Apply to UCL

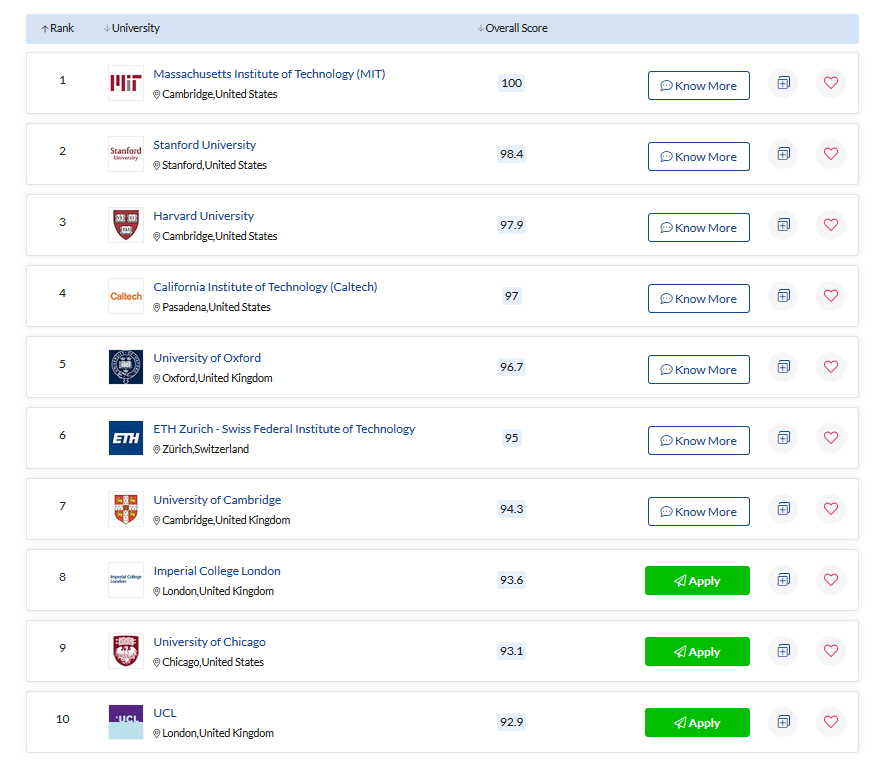click(697, 723)
